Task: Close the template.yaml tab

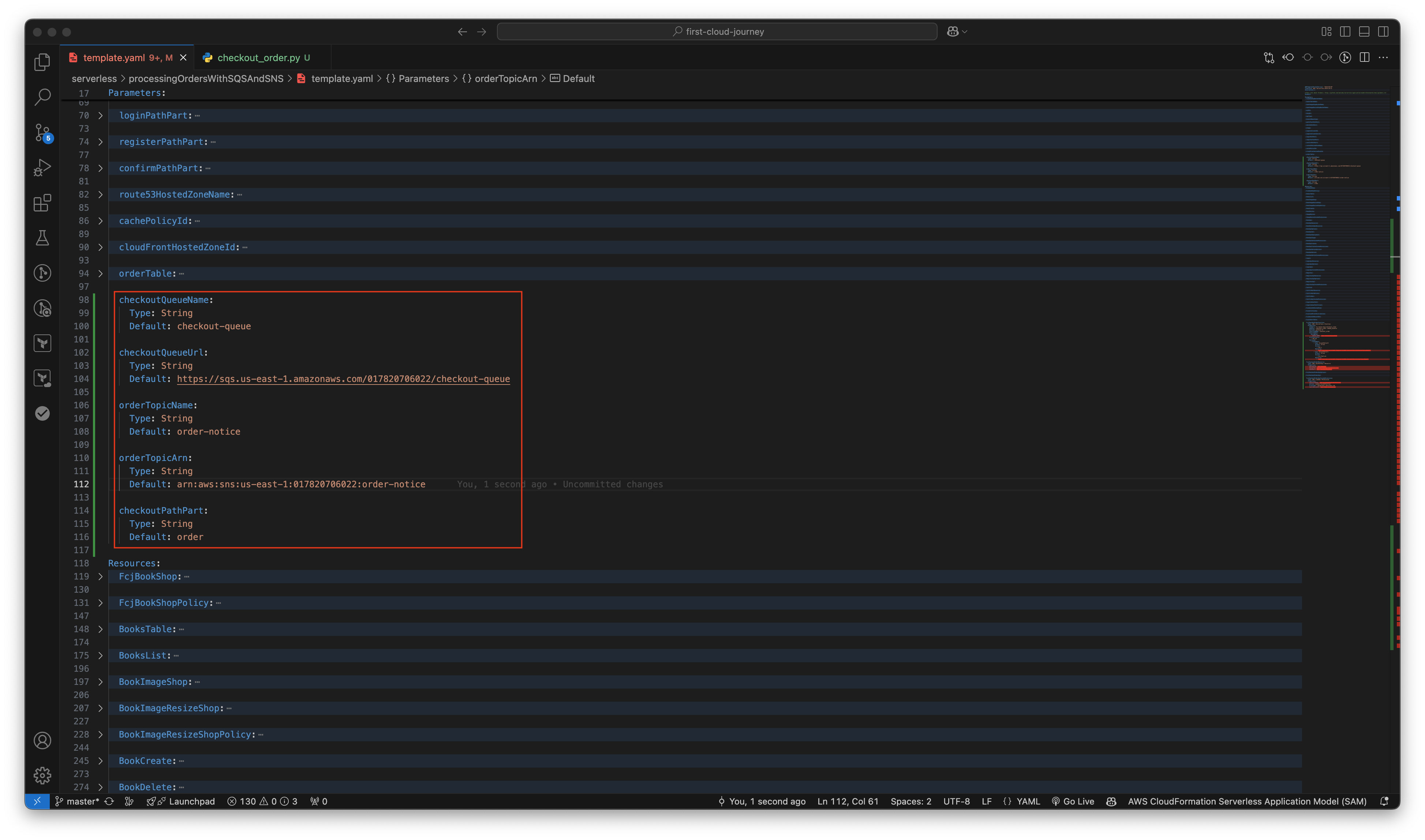Action: (183, 58)
